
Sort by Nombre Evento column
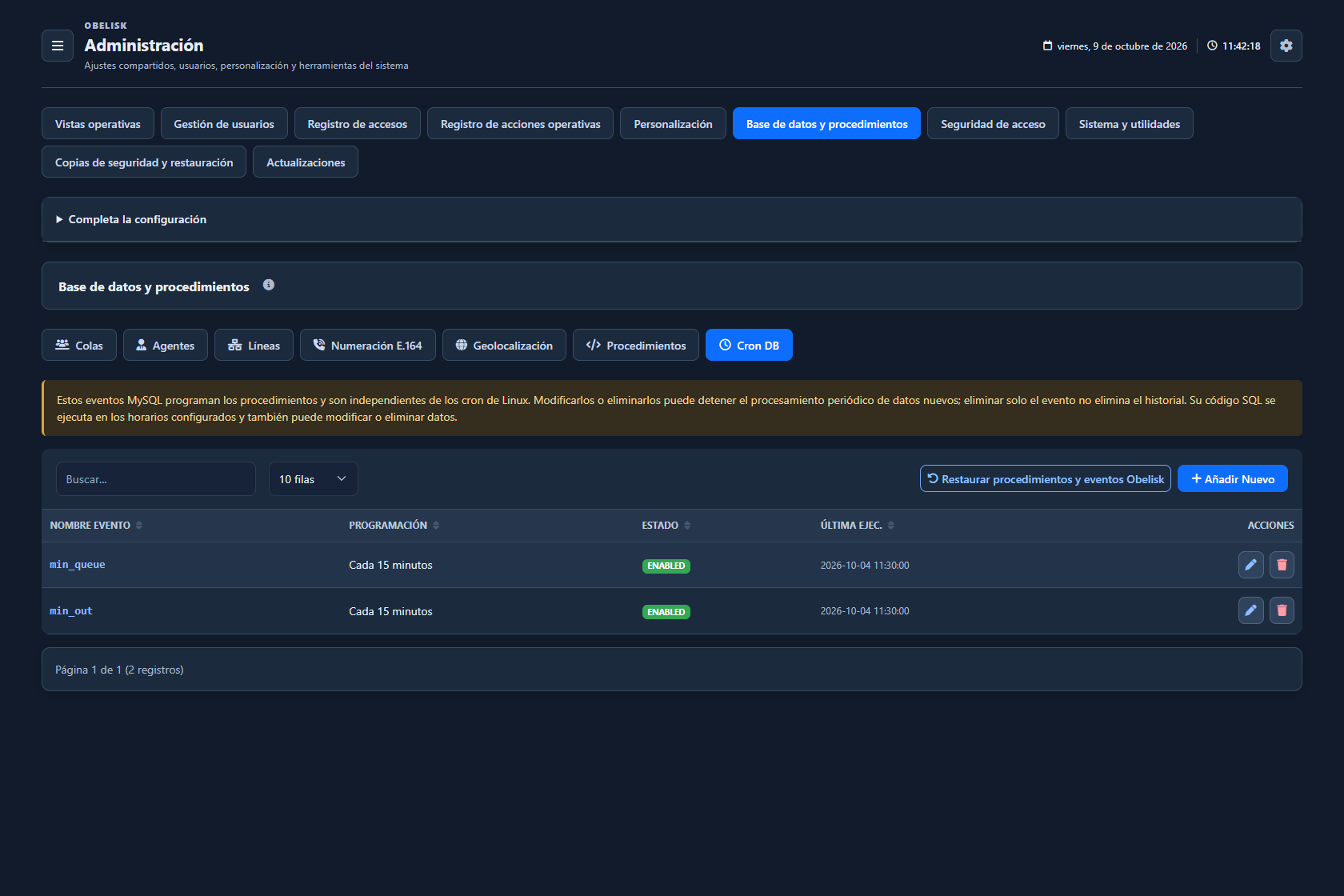pyautogui.click(x=96, y=526)
